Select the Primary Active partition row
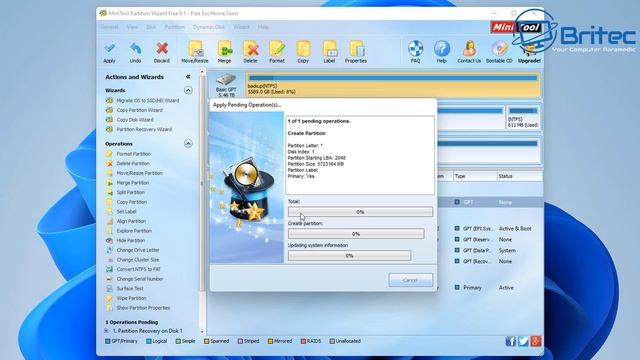 pyautogui.click(x=490, y=288)
